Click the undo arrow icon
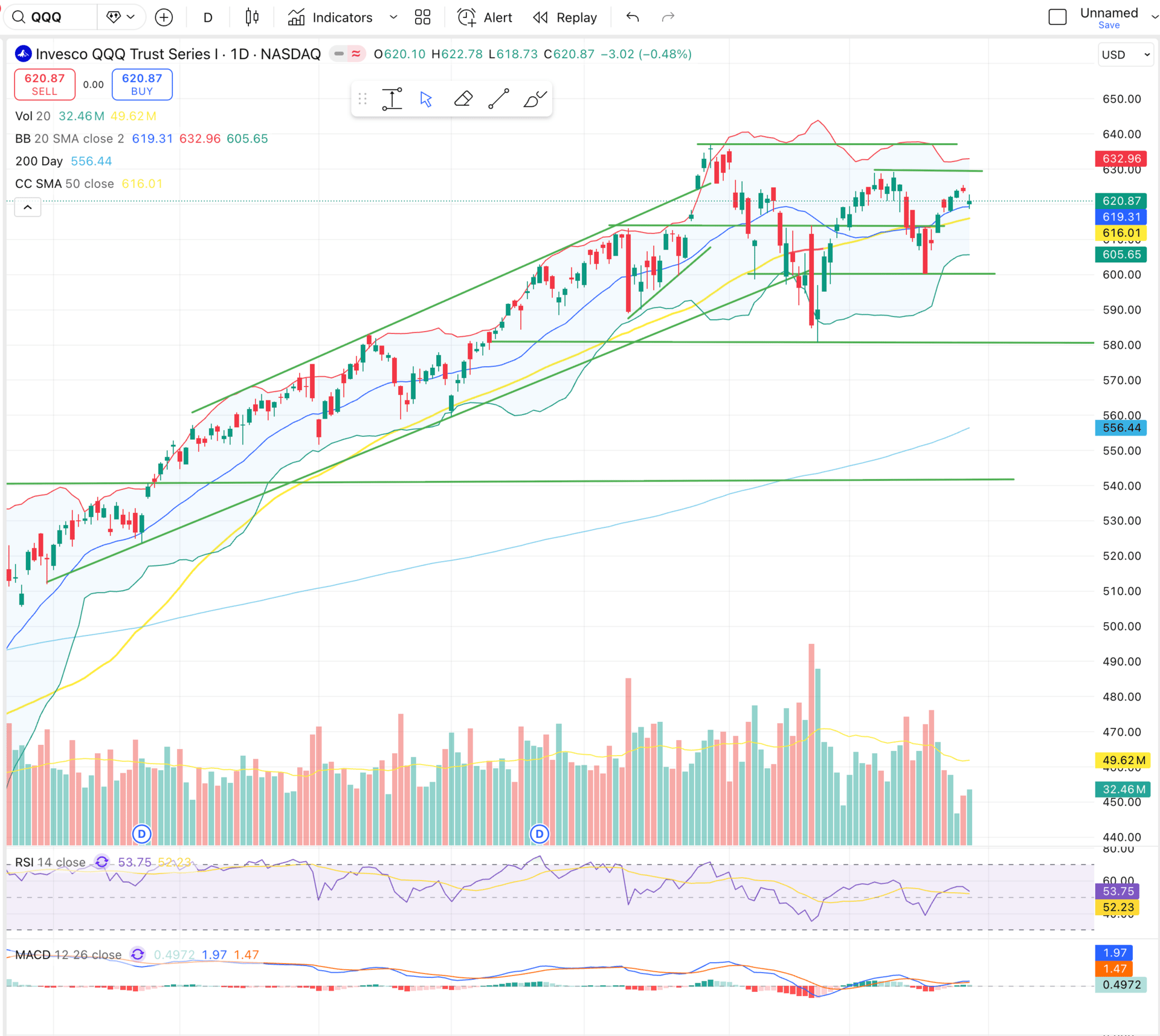This screenshot has height=1036, width=1160. pyautogui.click(x=633, y=18)
